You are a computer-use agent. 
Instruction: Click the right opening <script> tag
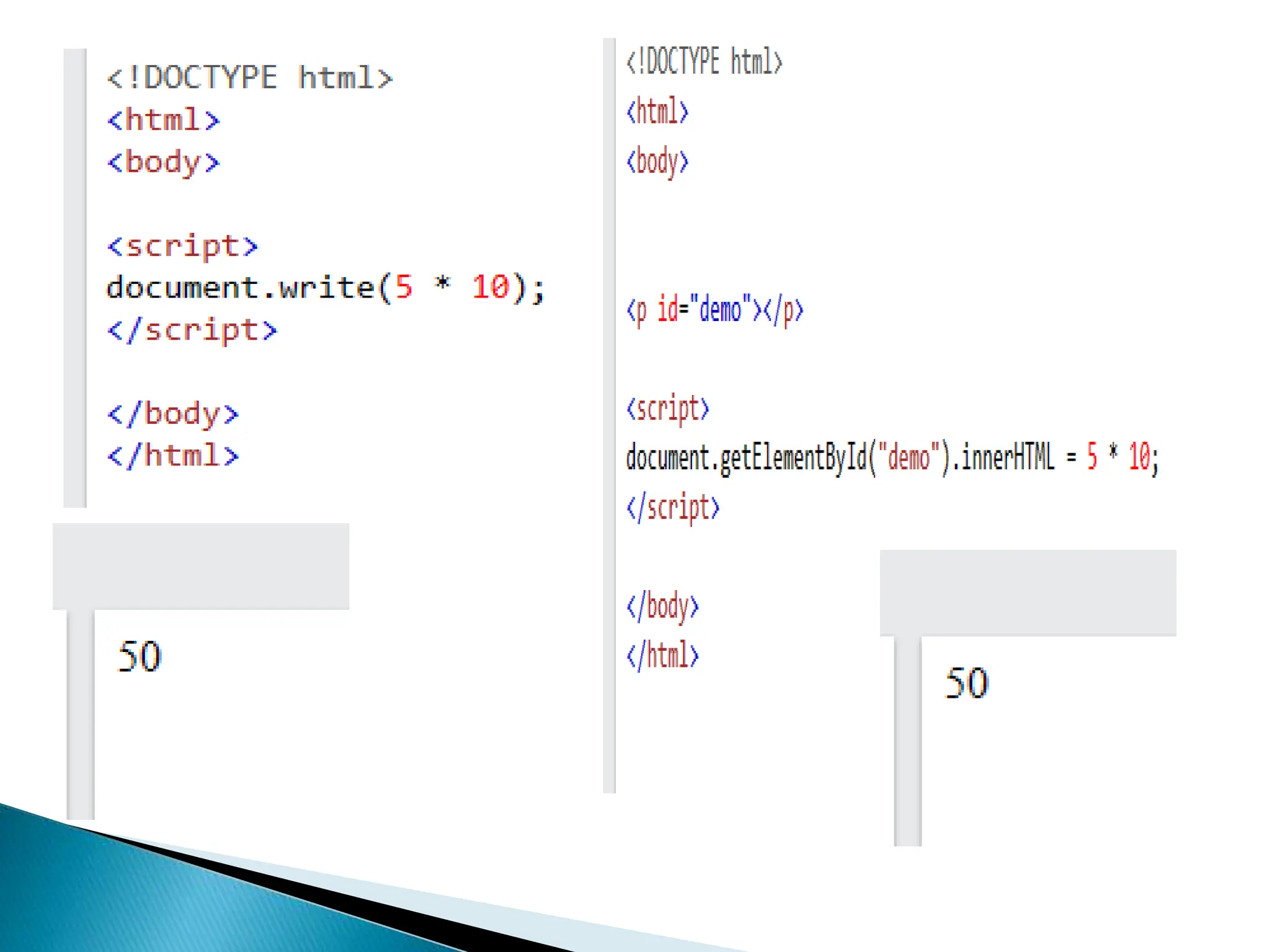(x=667, y=409)
